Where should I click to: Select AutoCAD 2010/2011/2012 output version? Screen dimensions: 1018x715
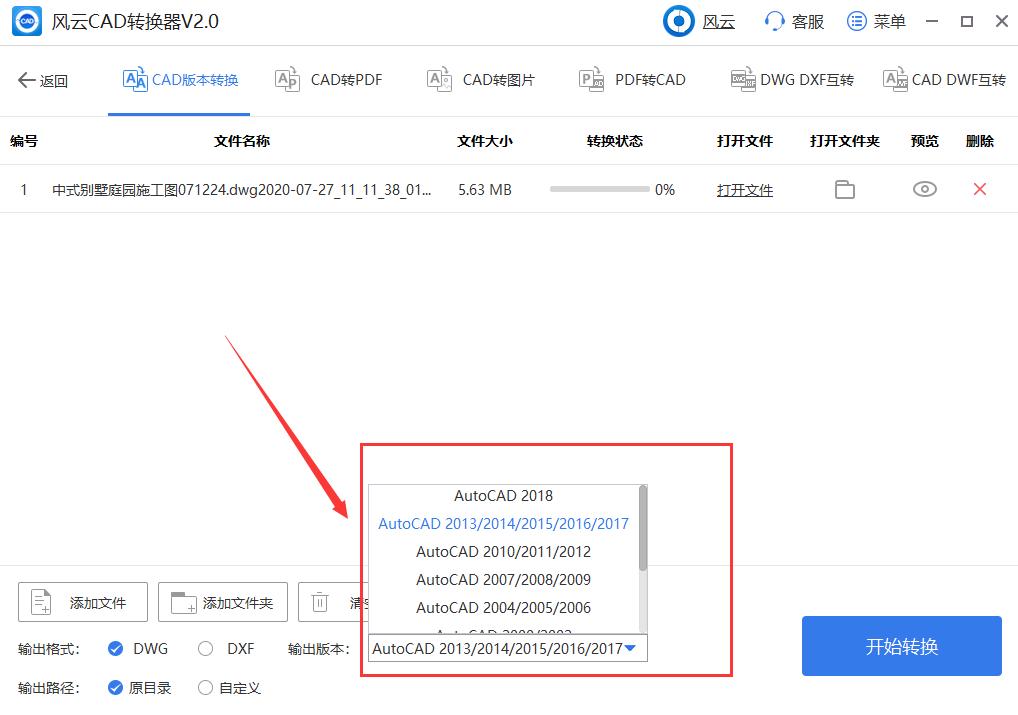[504, 551]
